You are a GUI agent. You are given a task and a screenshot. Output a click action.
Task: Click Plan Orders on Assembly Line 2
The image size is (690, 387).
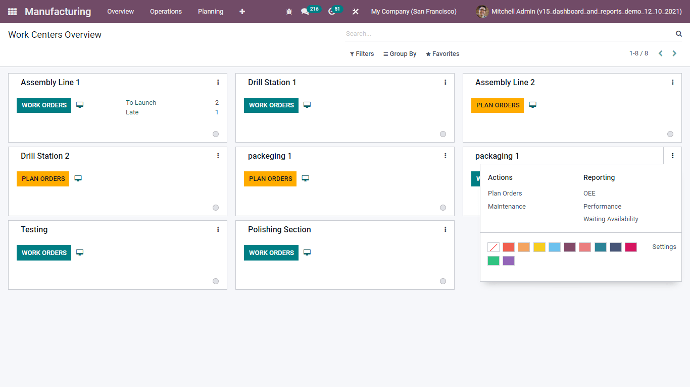pyautogui.click(x=497, y=105)
